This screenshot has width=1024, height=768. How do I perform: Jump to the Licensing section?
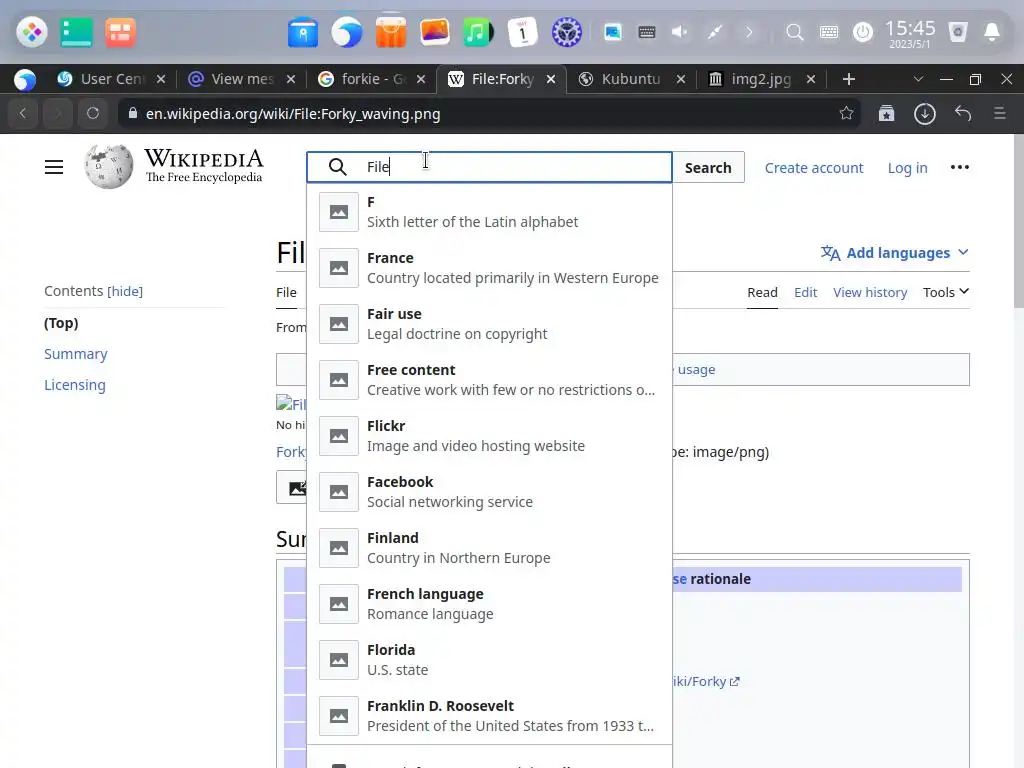pos(74,385)
